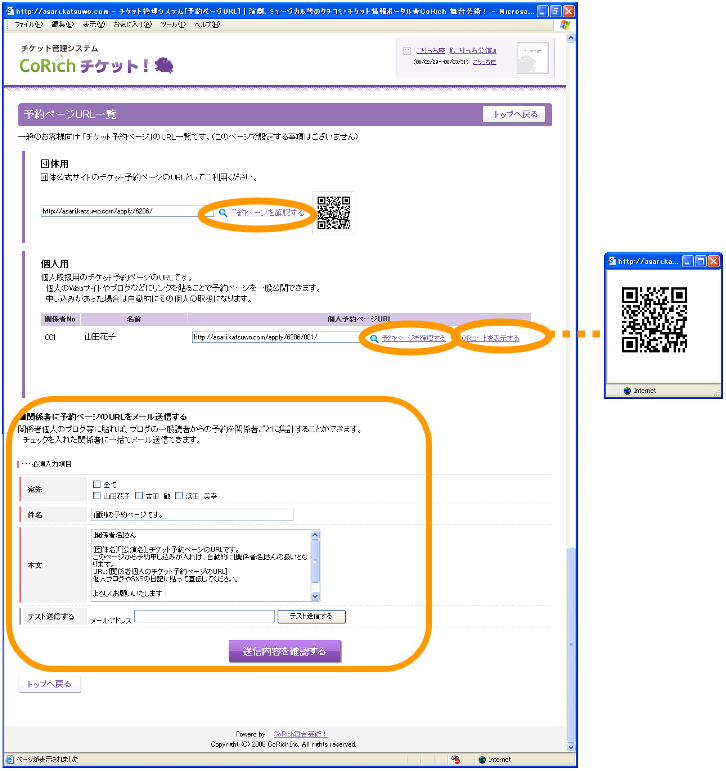This screenshot has width=726, height=771.
Task: Click QR code image in the popup window
Action: (x=655, y=320)
